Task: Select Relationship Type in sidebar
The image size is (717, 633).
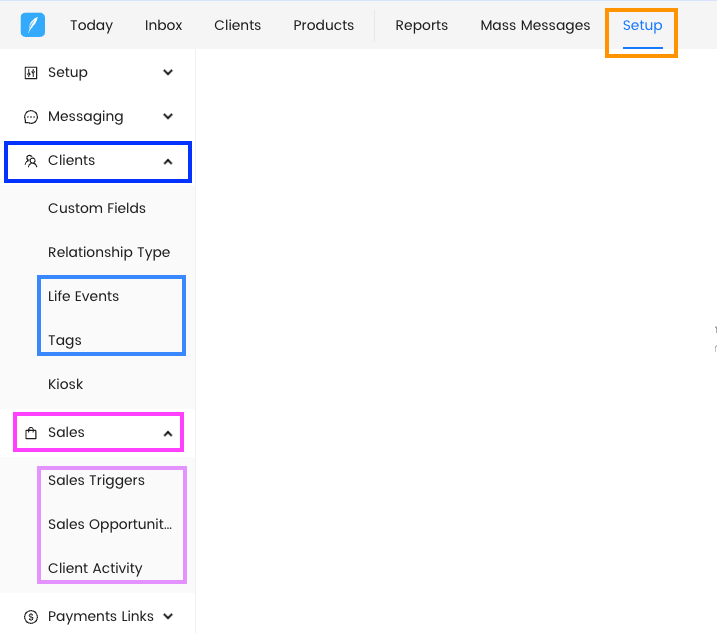Action: tap(109, 253)
